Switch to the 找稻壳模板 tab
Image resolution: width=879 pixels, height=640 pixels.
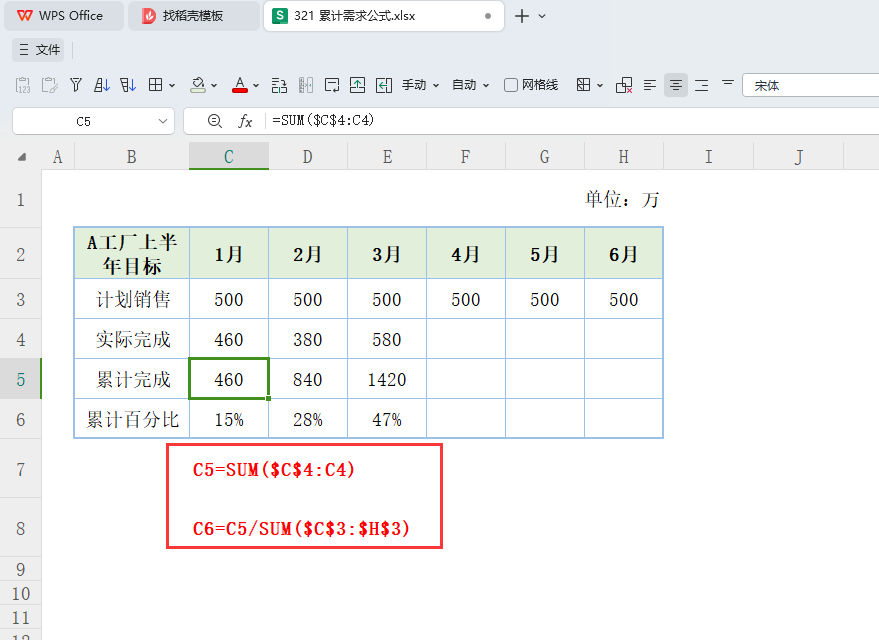(x=193, y=16)
